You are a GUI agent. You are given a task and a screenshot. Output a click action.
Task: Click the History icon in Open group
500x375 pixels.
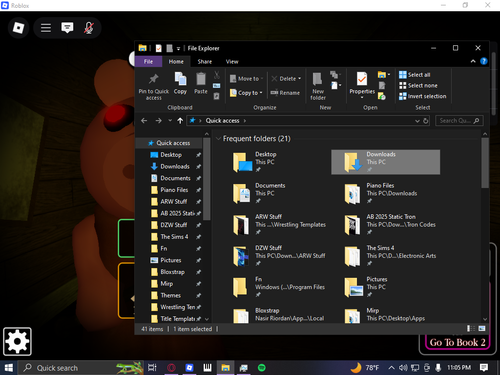[382, 97]
